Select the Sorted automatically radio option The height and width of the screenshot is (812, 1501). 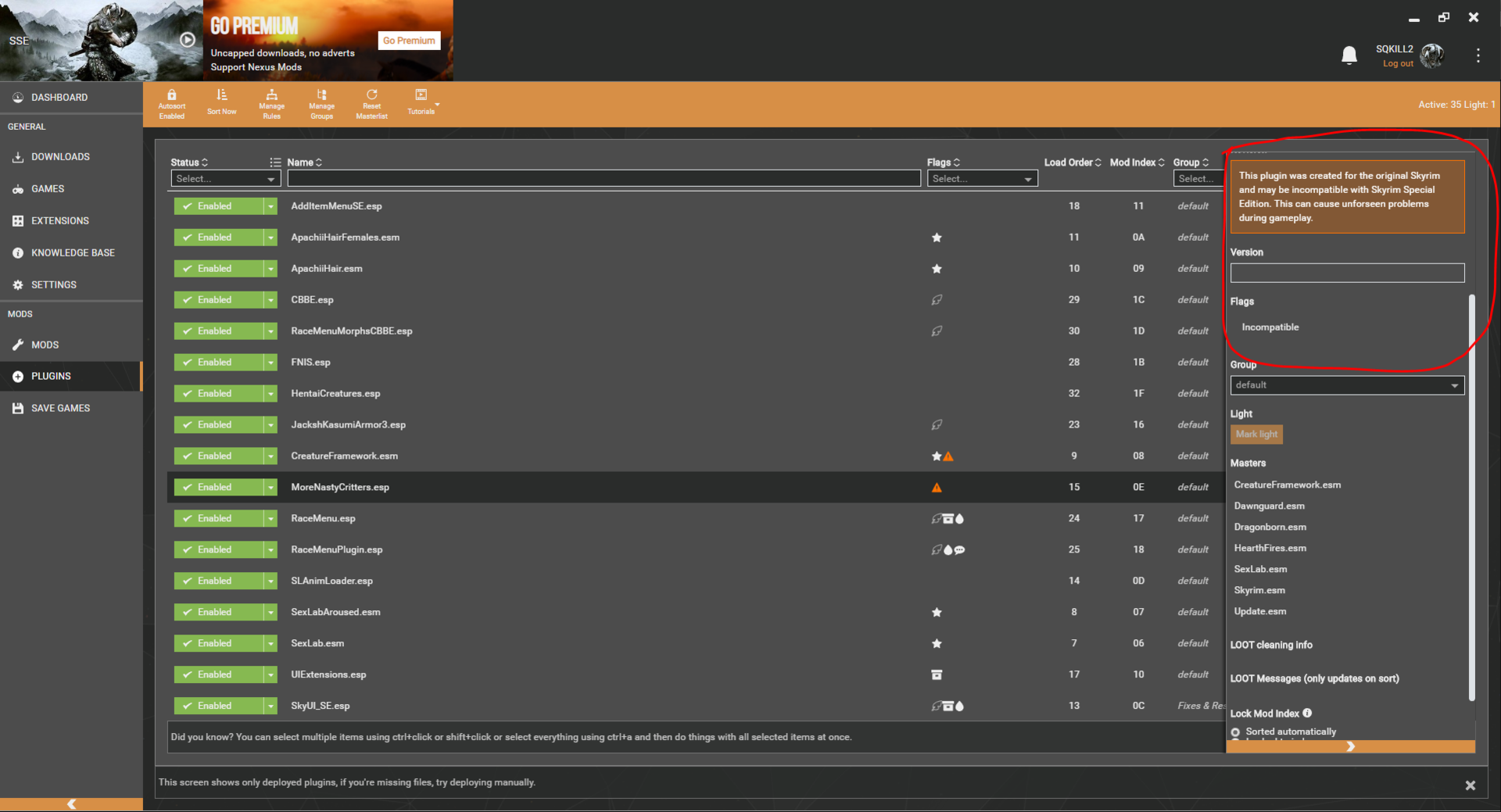click(x=1235, y=732)
